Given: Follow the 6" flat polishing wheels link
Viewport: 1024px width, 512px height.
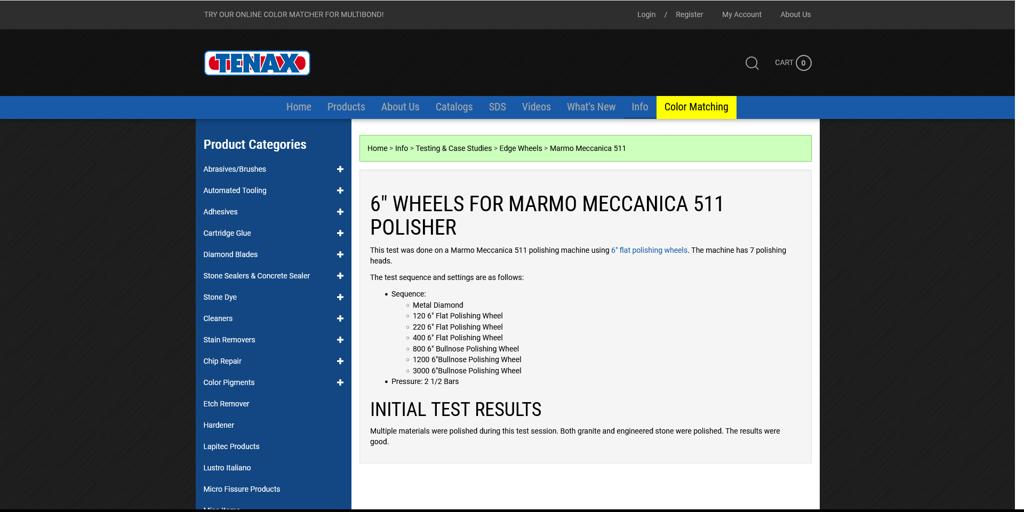Looking at the screenshot, I should click(649, 250).
